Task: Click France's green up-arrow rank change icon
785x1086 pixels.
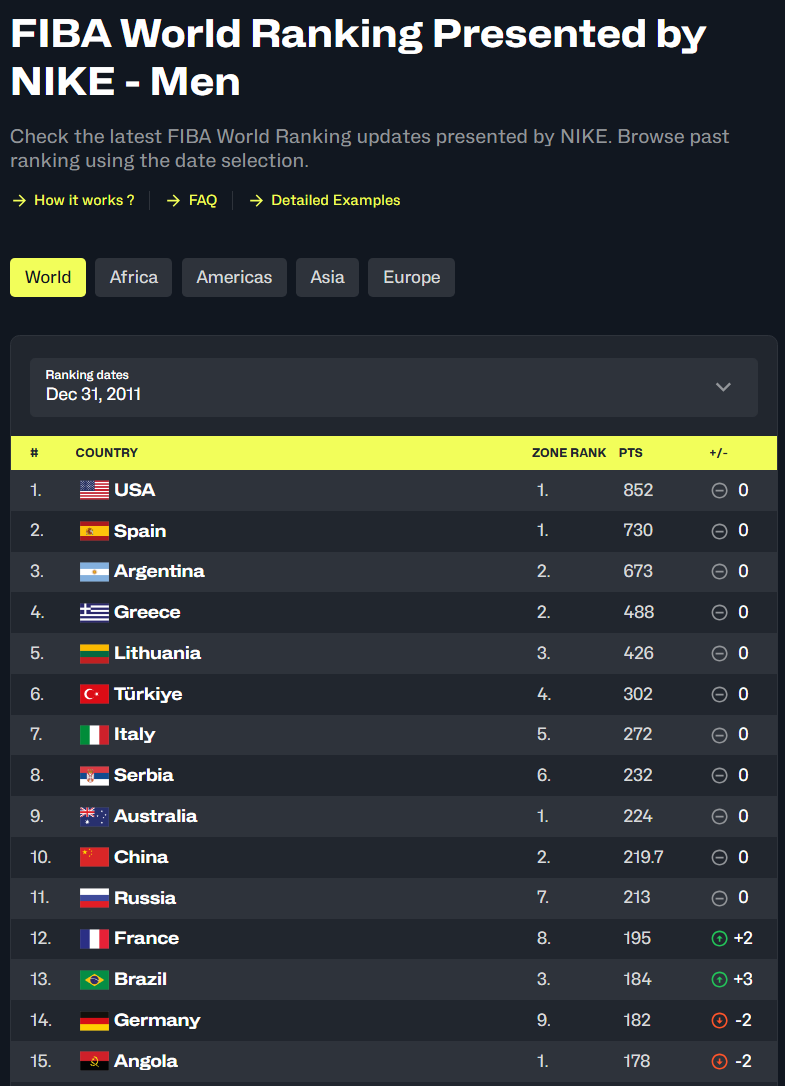Action: pyautogui.click(x=718, y=939)
